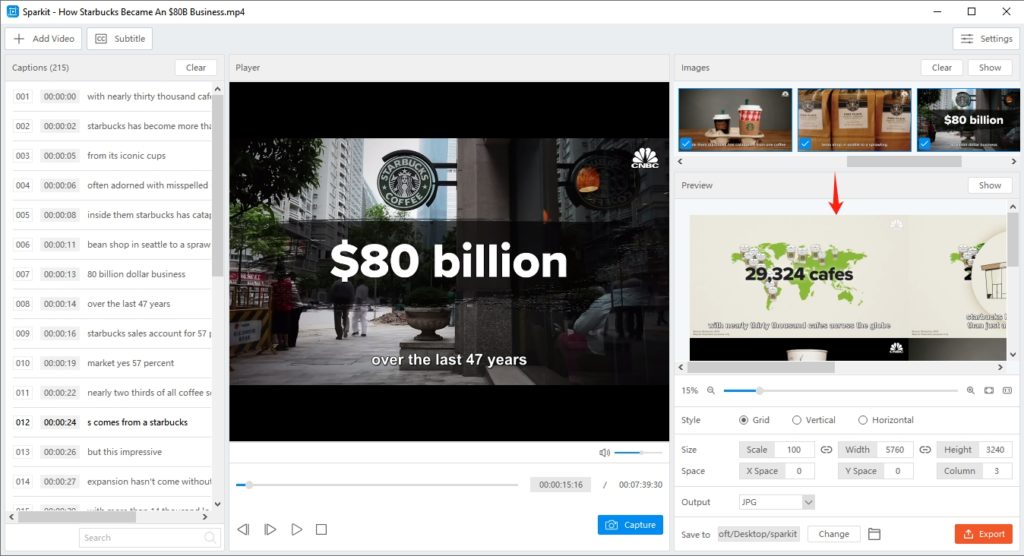This screenshot has height=556, width=1024.
Task: Edit the Height value field
Action: click(995, 450)
